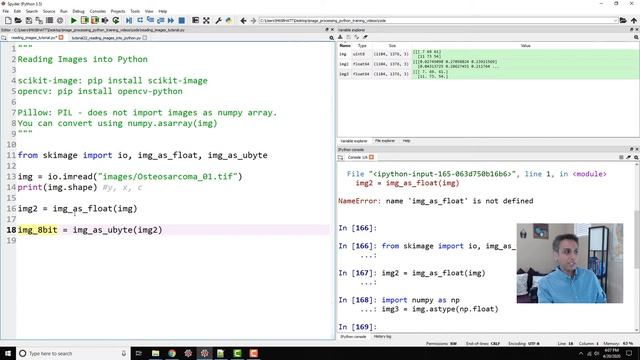The image size is (640, 360).
Task: Open File Explorer from taskbar
Action: [156, 353]
